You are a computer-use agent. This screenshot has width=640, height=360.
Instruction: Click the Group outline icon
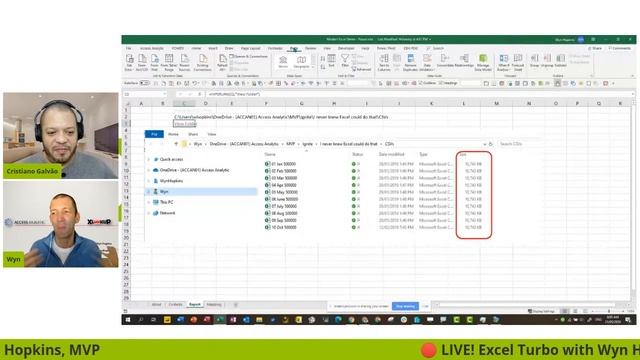pos(534,61)
